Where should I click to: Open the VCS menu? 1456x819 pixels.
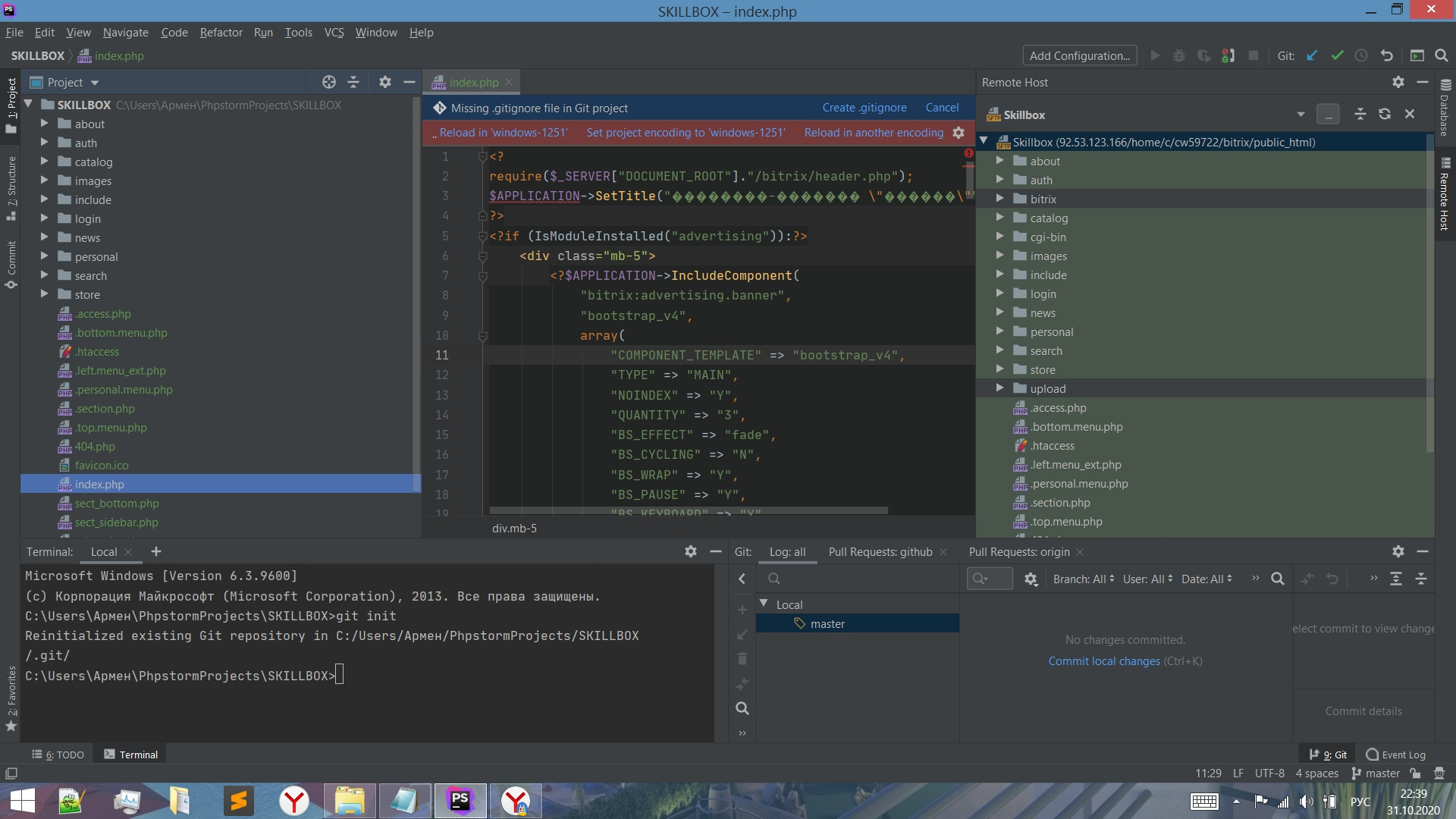coord(334,33)
